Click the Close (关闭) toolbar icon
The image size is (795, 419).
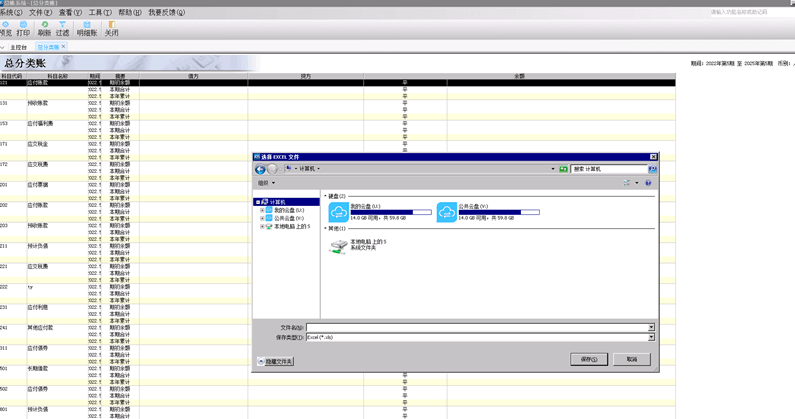111,27
